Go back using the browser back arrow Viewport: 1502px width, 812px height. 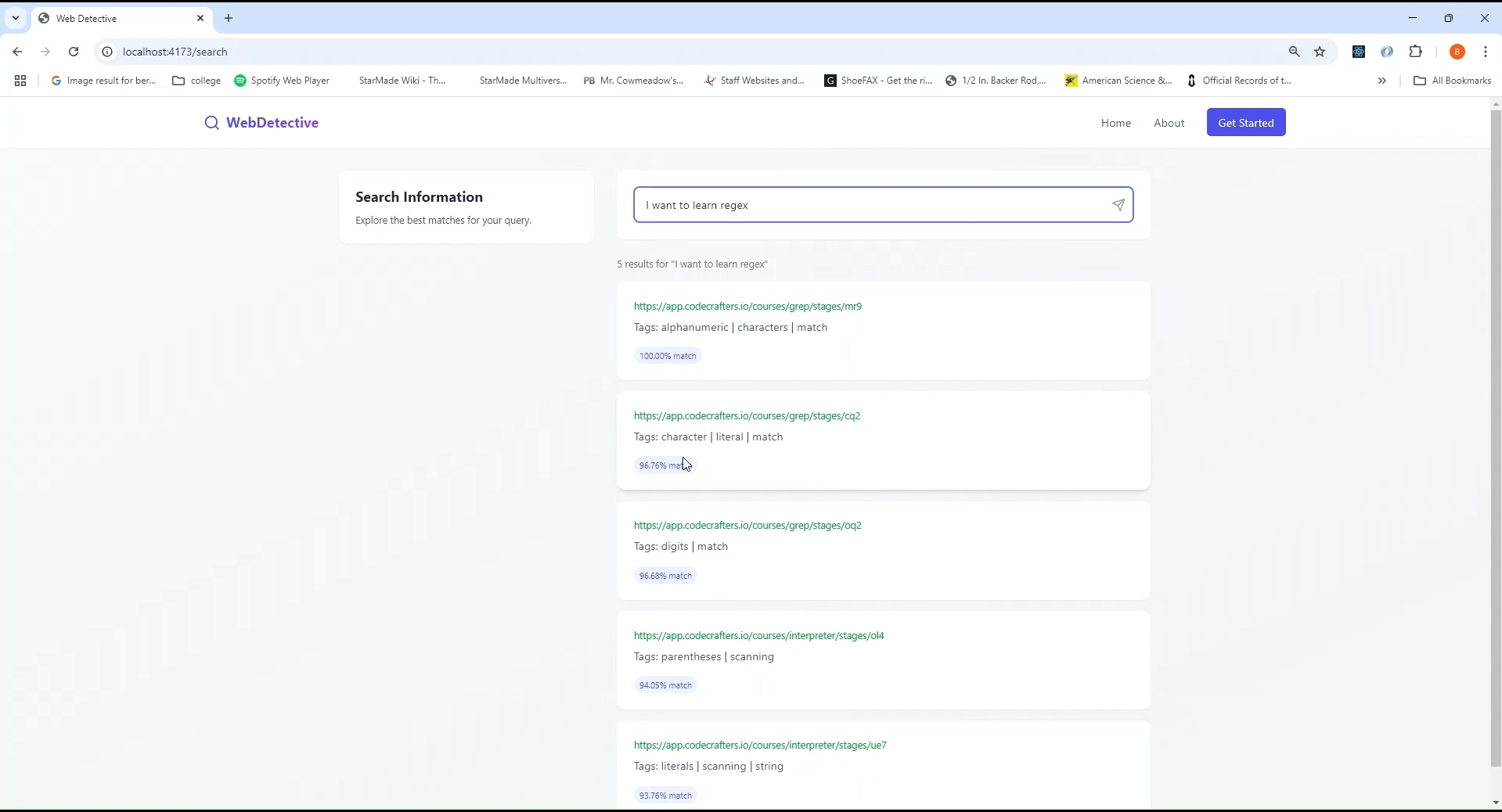pos(17,52)
